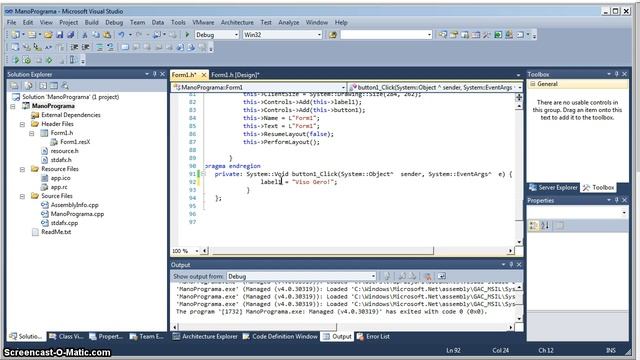The height and width of the screenshot is (360, 640).
Task: Click the New Project toolbar icon
Action: [x=16, y=35]
